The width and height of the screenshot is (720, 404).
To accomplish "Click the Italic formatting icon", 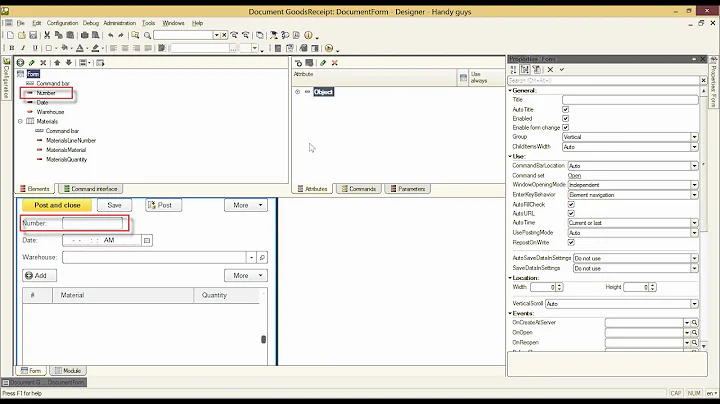I will pos(23,48).
